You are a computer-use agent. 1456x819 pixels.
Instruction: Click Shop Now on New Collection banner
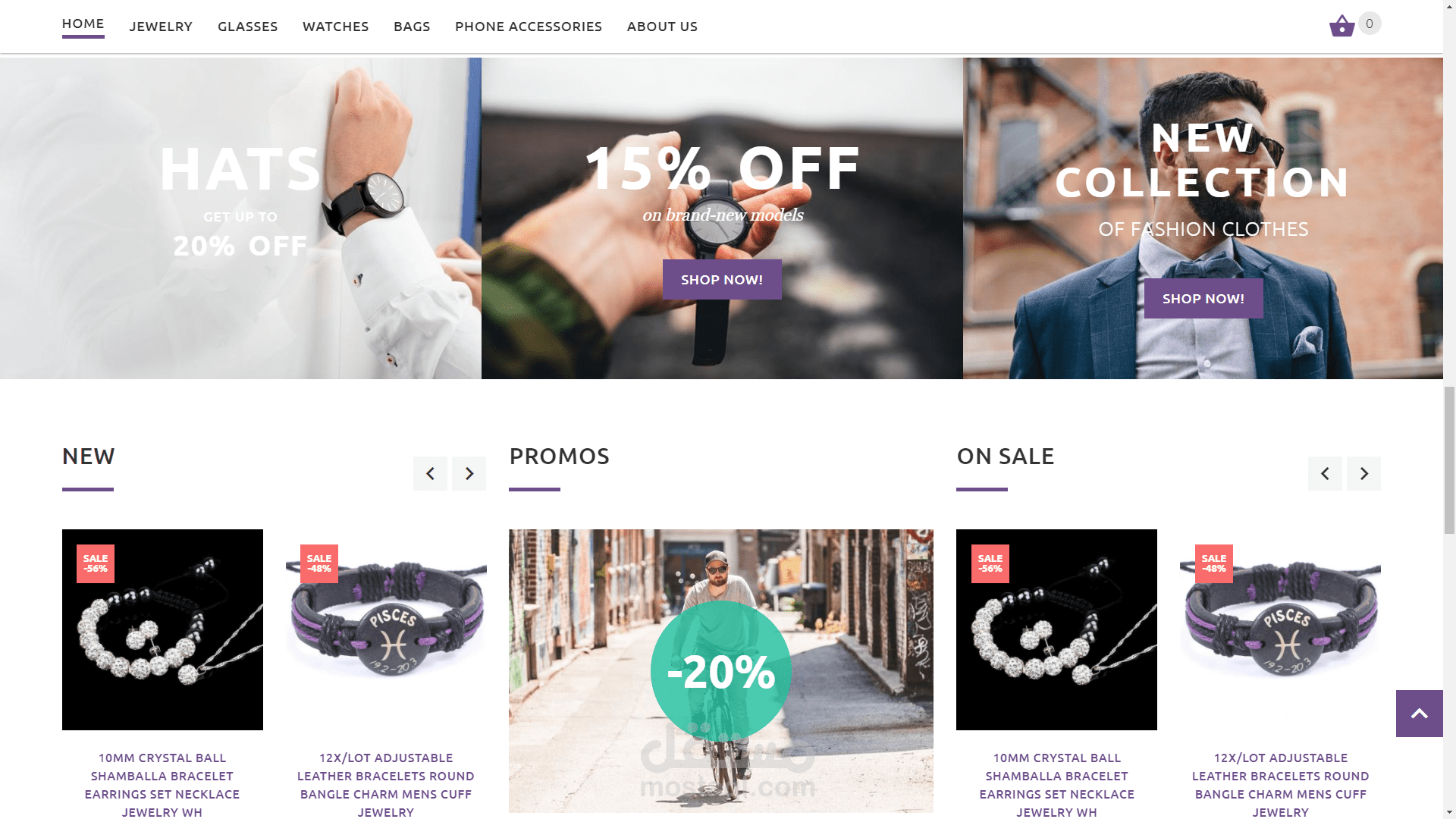click(x=1203, y=299)
